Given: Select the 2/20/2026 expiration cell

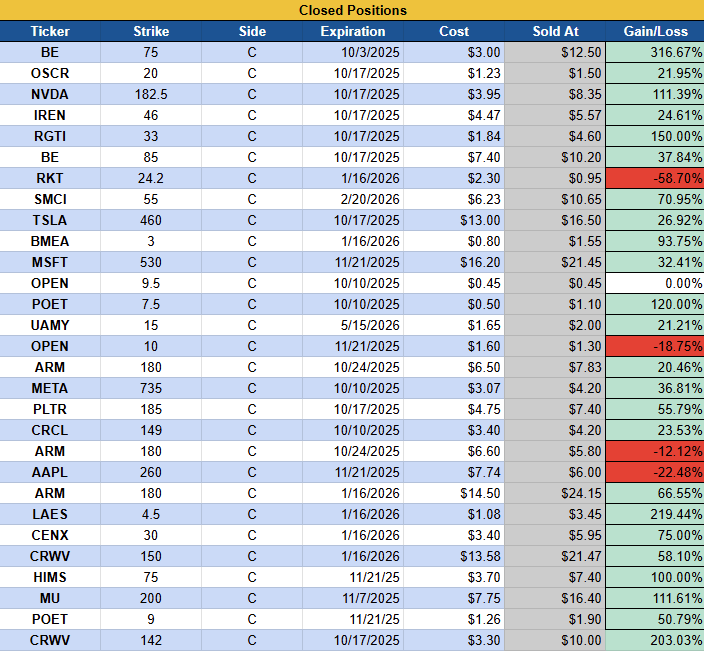Looking at the screenshot, I should coord(353,199).
